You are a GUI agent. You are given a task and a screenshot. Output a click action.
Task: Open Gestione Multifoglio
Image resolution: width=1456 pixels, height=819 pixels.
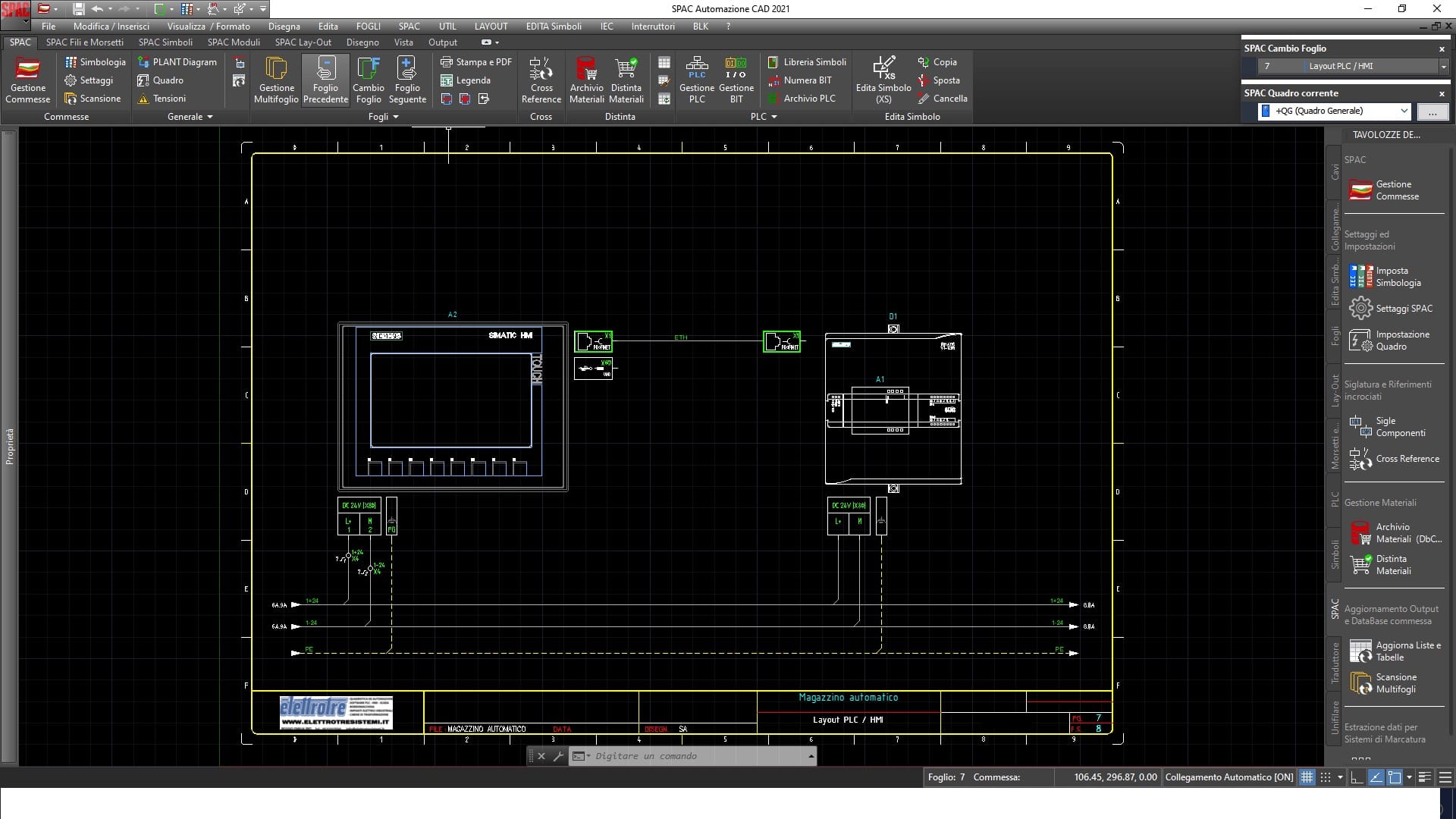[276, 80]
